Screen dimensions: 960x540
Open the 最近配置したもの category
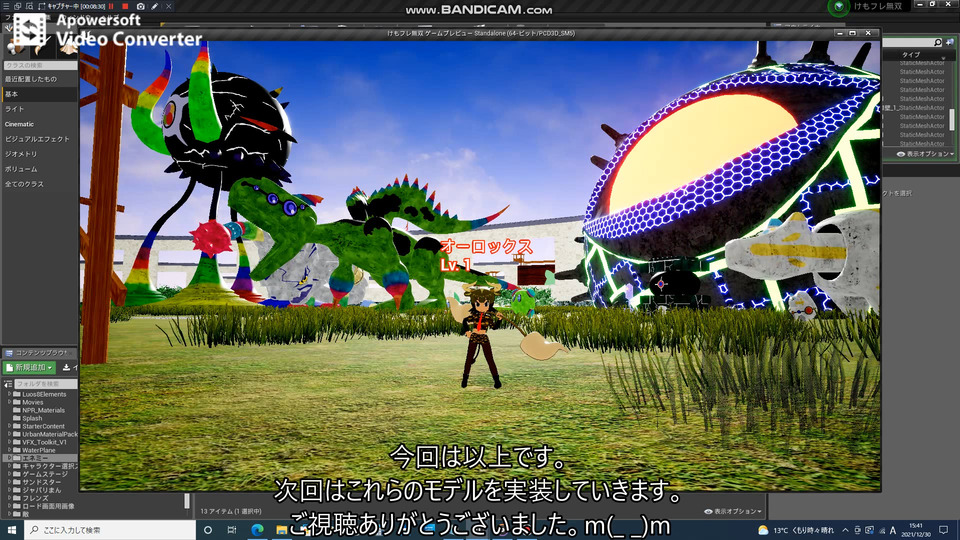tap(39, 79)
